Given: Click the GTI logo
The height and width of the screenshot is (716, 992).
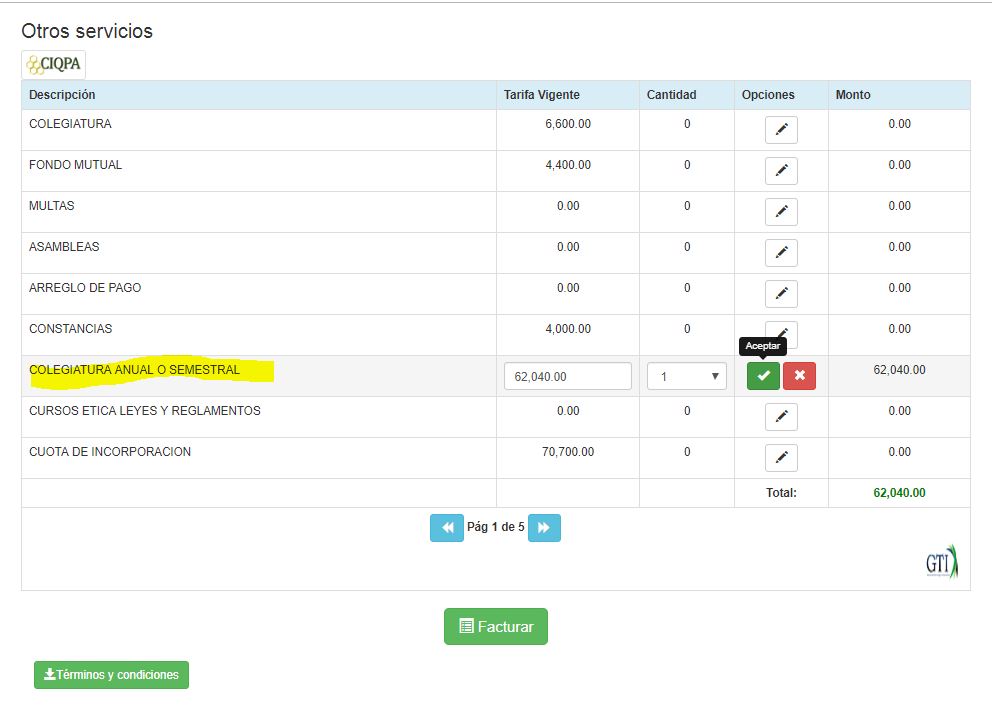Looking at the screenshot, I should click(x=941, y=563).
